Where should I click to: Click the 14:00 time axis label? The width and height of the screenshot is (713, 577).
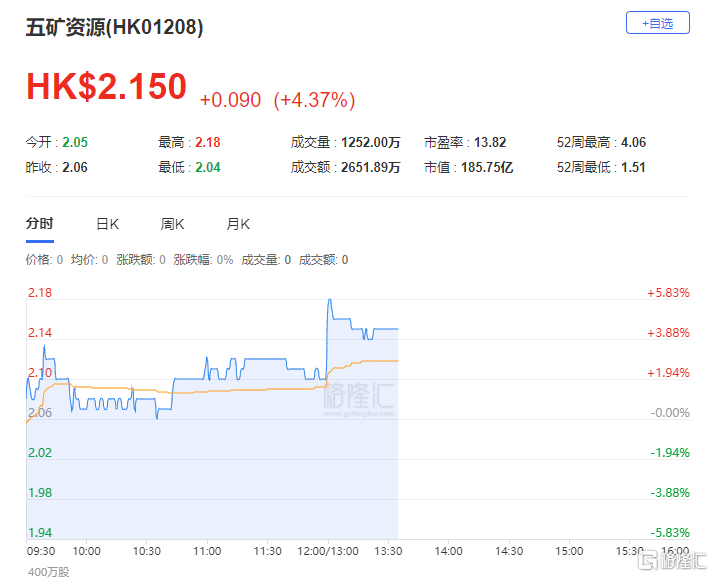click(x=448, y=551)
